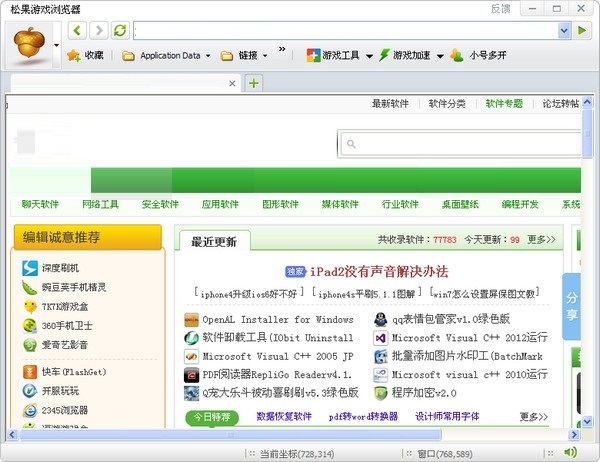
Task: Click the 今日特荐 green button
Action: point(212,417)
